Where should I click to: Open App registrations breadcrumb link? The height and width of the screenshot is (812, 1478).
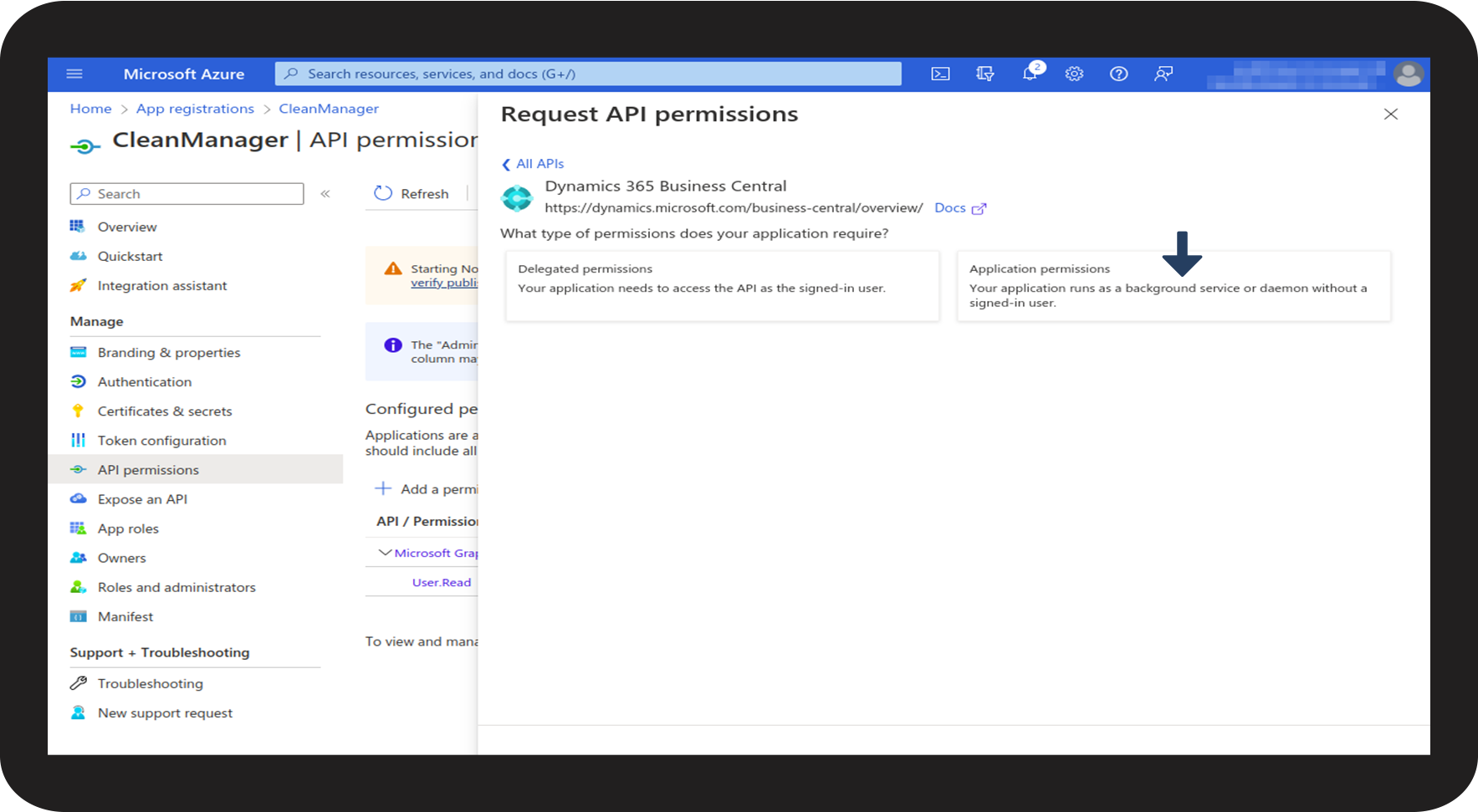[x=195, y=109]
